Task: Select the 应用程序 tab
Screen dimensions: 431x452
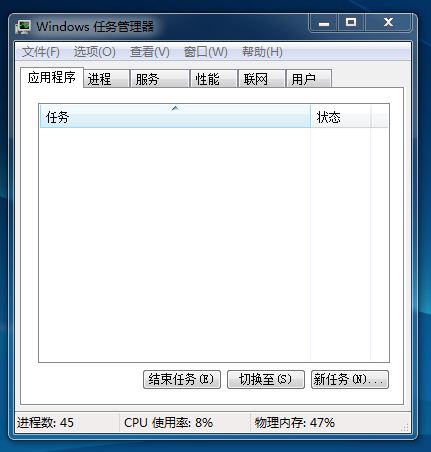Action: [52, 78]
